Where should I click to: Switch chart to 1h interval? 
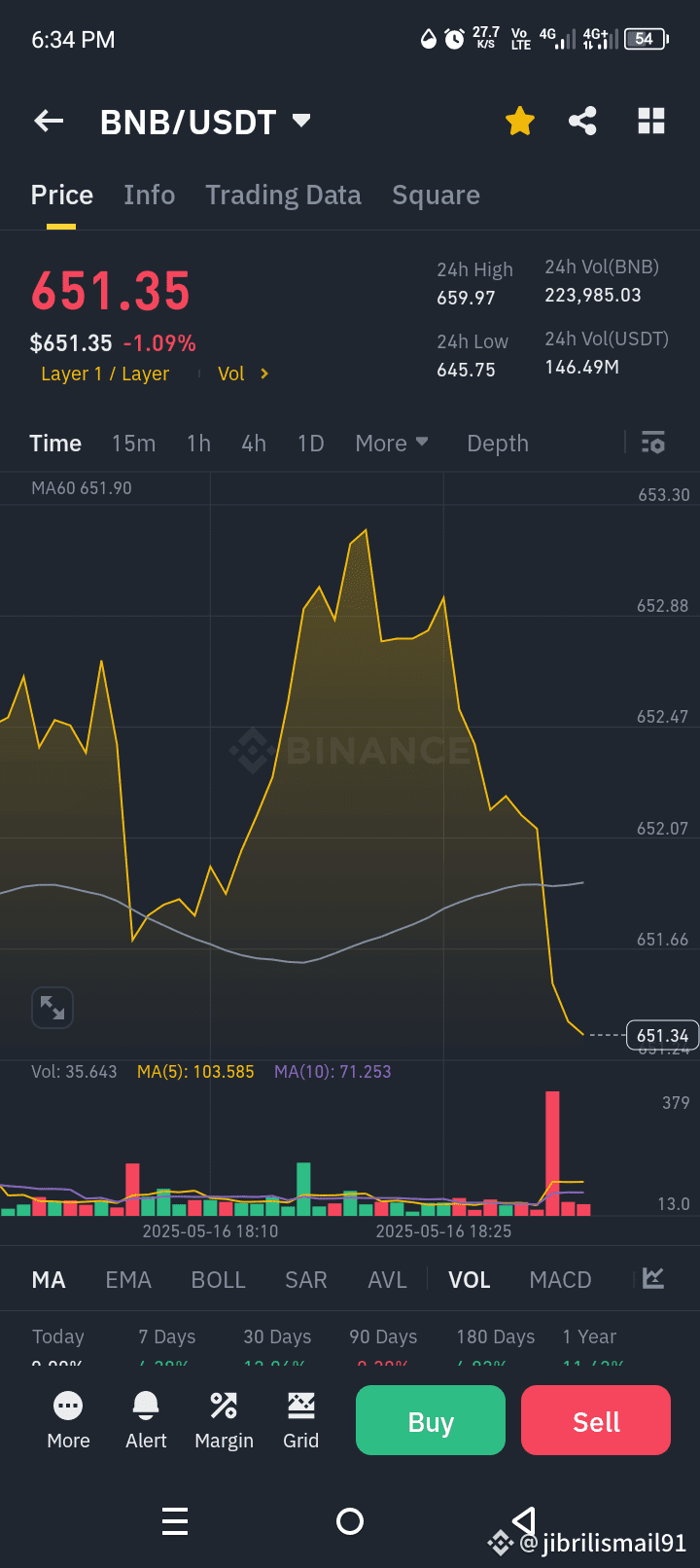pos(198,444)
